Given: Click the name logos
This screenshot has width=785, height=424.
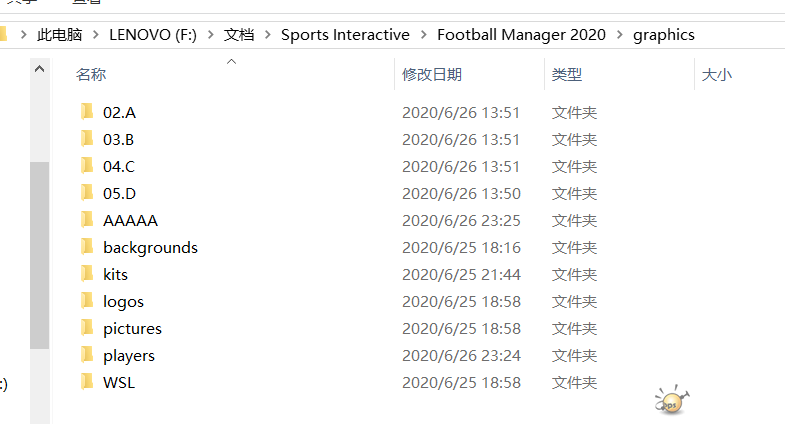Looking at the screenshot, I should click(123, 302).
